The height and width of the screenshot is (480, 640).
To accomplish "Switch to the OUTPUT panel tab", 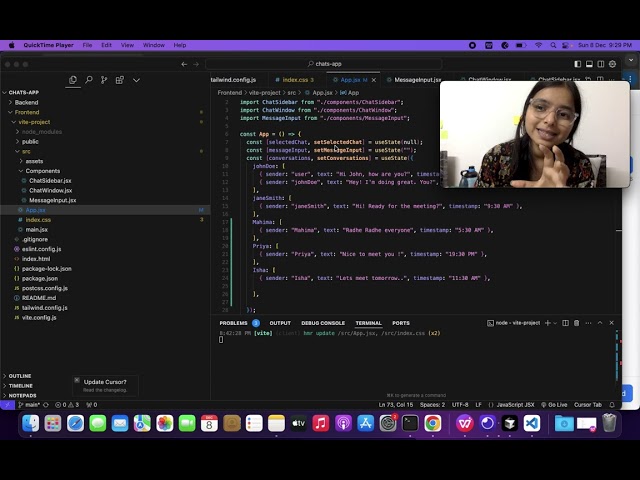I will (x=280, y=323).
